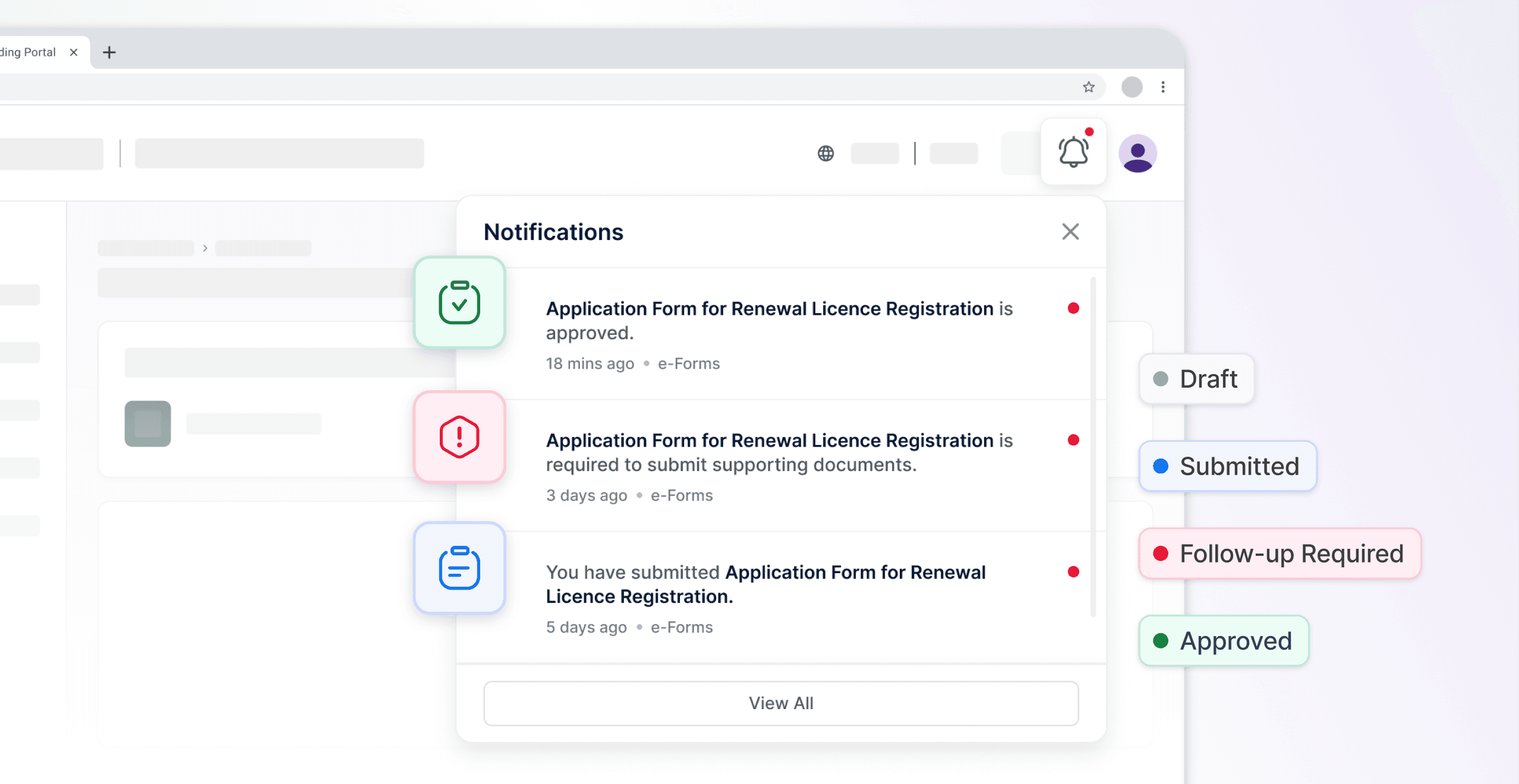
Task: Bookmark page with star icon
Action: (1088, 87)
